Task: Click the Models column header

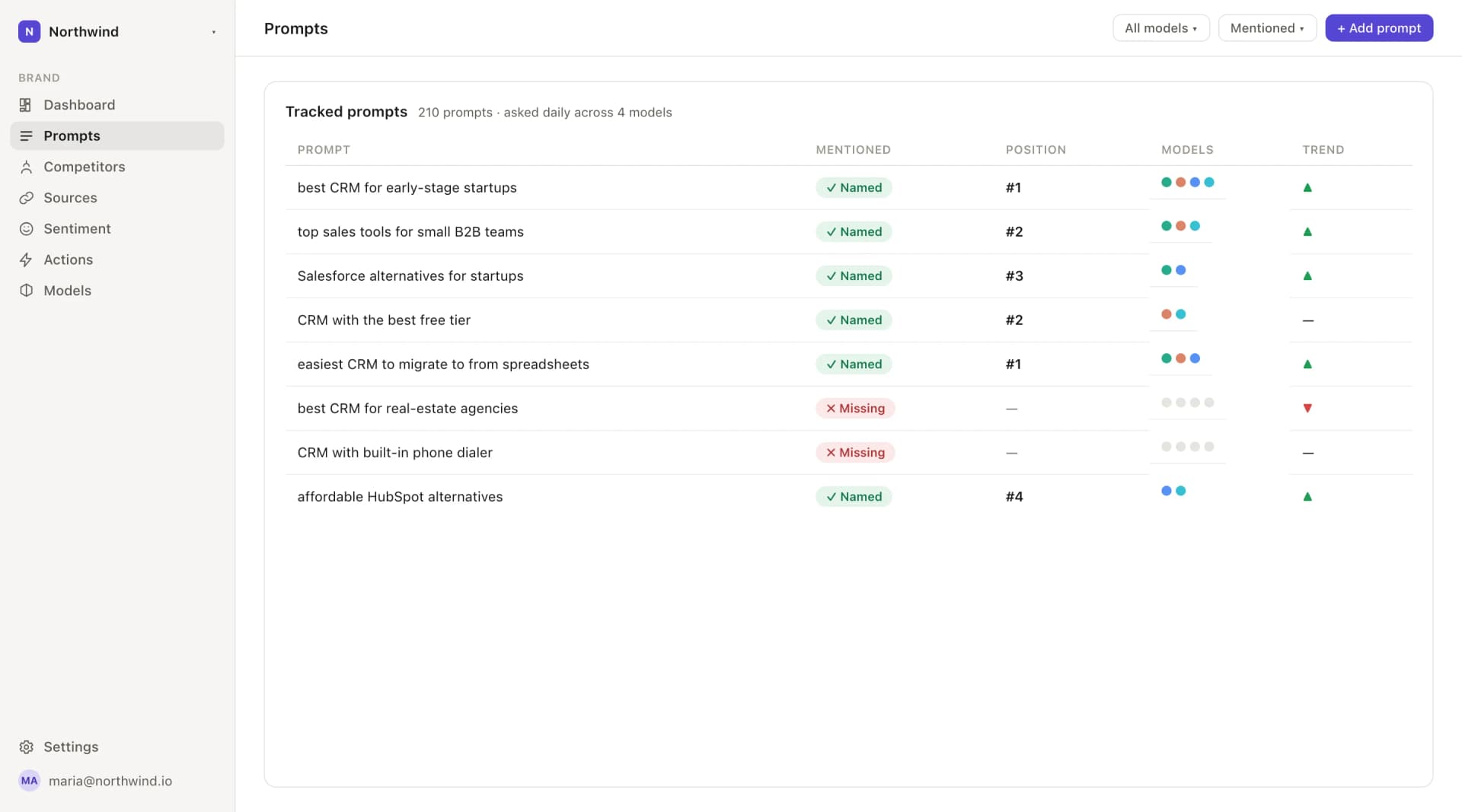Action: [x=1187, y=150]
